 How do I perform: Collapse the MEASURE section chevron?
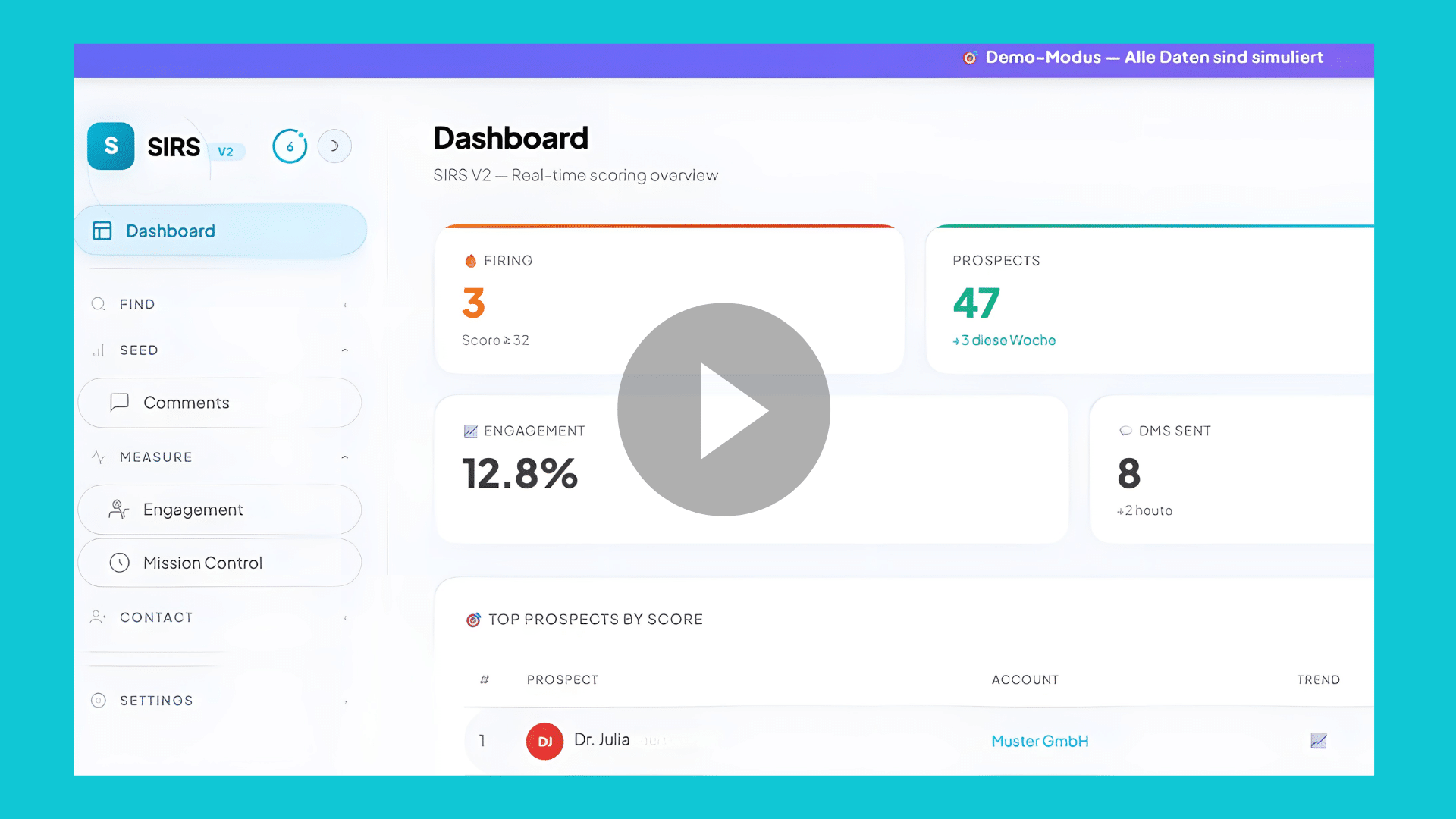[345, 457]
